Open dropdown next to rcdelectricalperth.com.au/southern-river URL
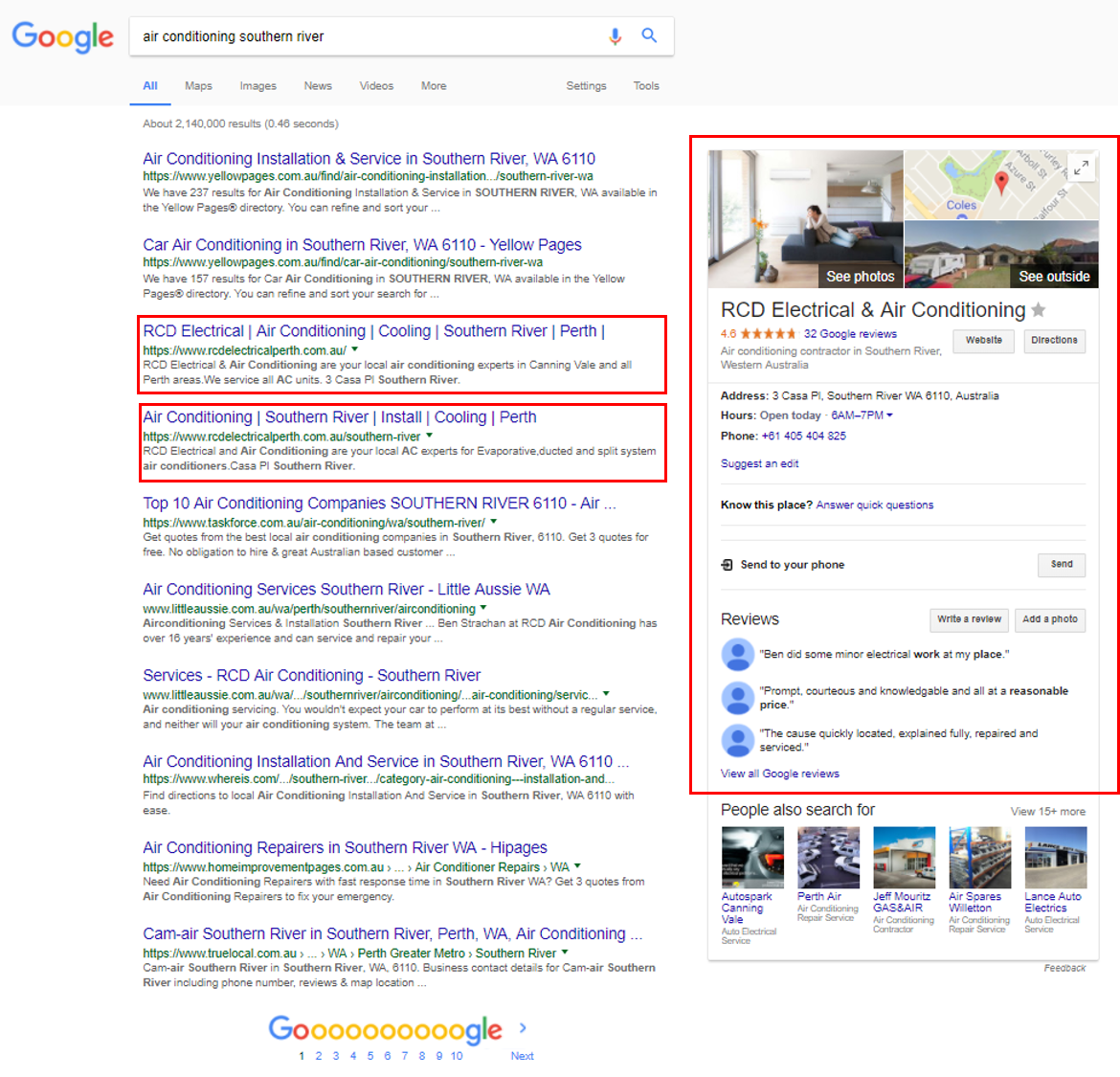Screen dimensions: 1120x1077 pyautogui.click(x=429, y=436)
